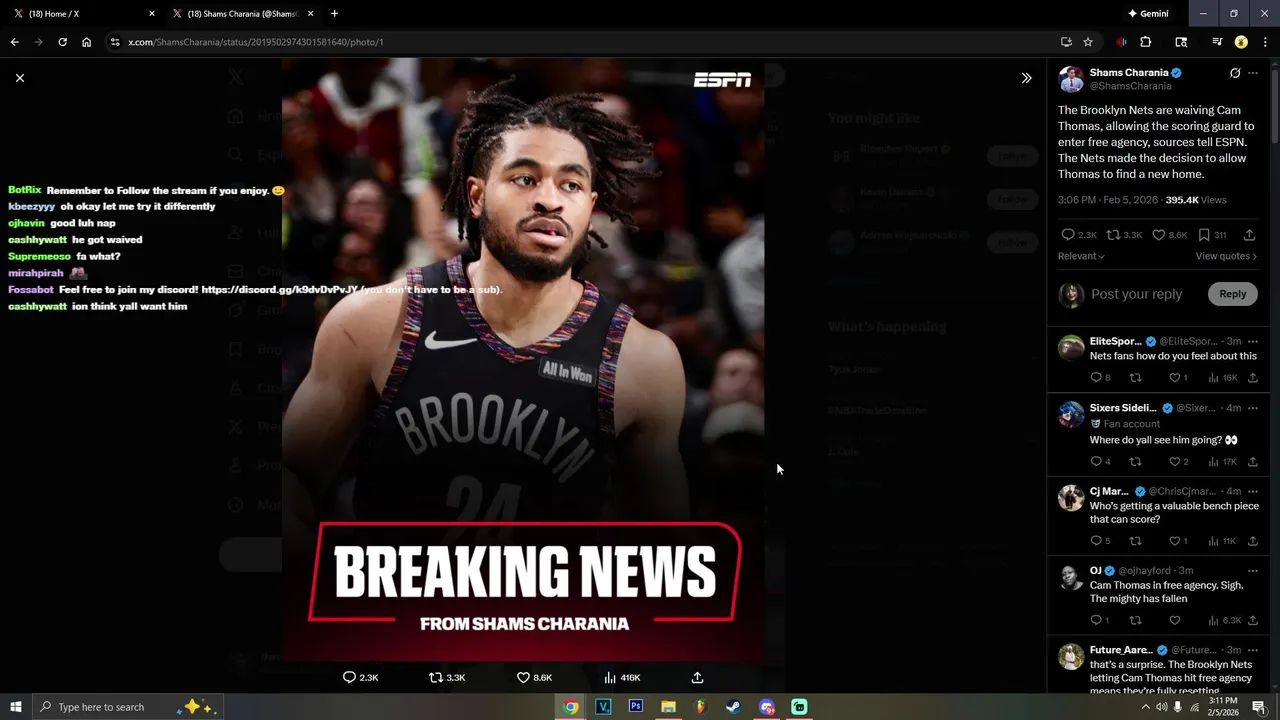
Task: Collapse the reply sidebar with double-chevron icon
Action: 1026,78
